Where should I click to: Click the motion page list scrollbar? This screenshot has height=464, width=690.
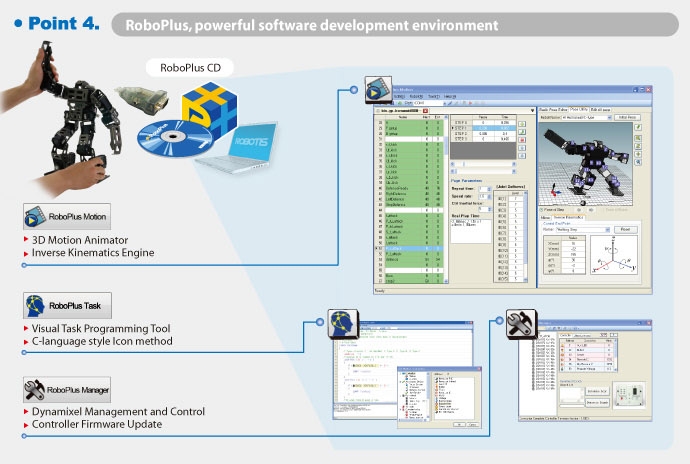point(446,199)
